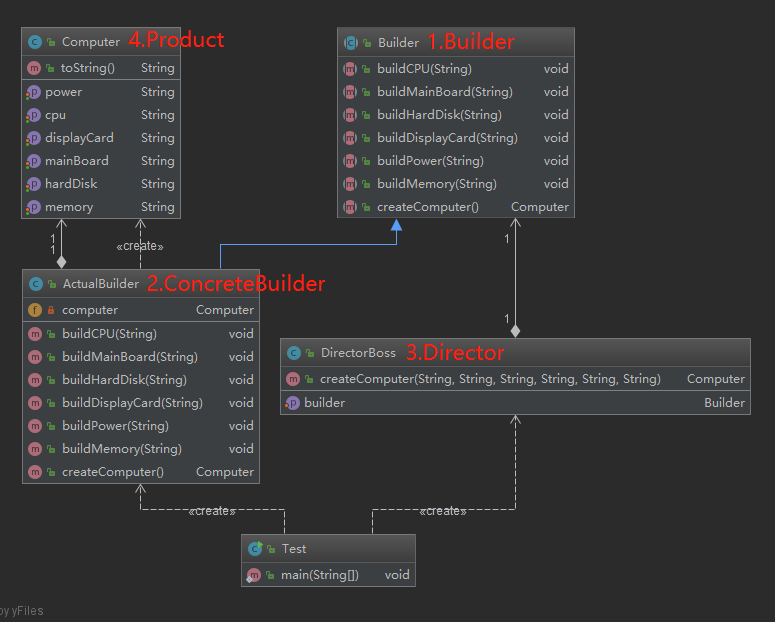Click the method icon of Builder's buildCPU(String)

pyautogui.click(x=350, y=69)
